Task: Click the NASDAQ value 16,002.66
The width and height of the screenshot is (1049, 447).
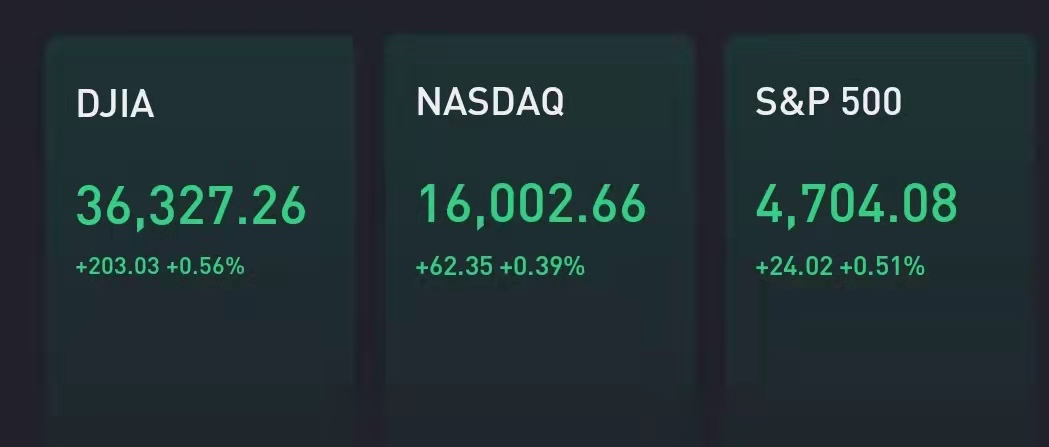Action: (531, 203)
